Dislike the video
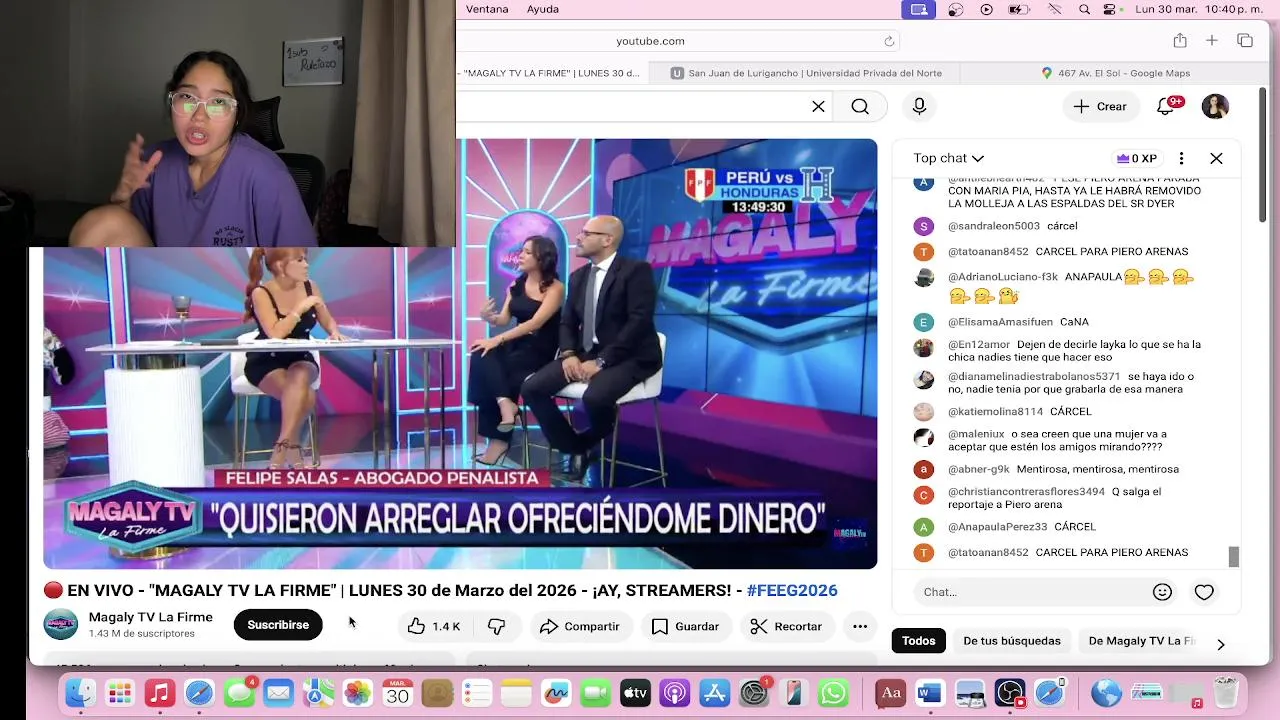 496,626
